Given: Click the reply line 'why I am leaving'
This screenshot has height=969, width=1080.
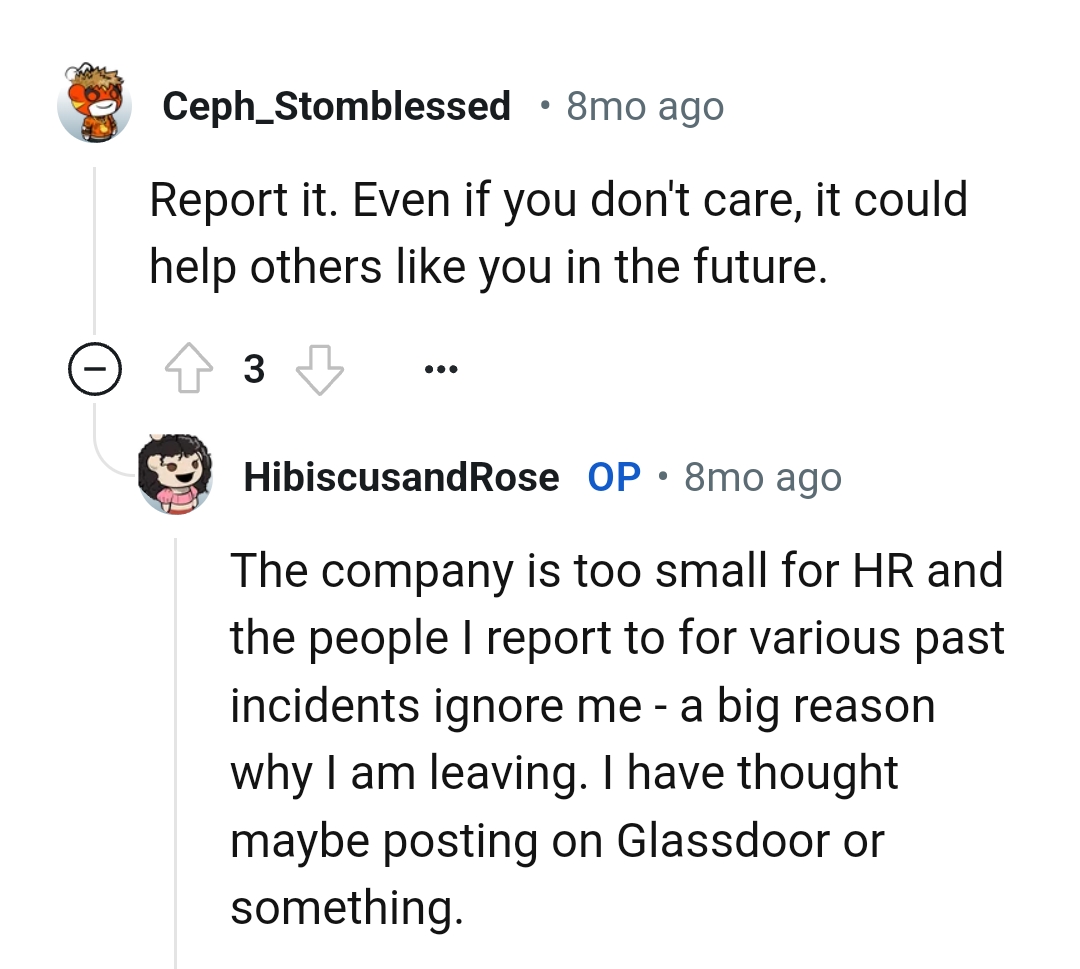Looking at the screenshot, I should pyautogui.click(x=564, y=774).
